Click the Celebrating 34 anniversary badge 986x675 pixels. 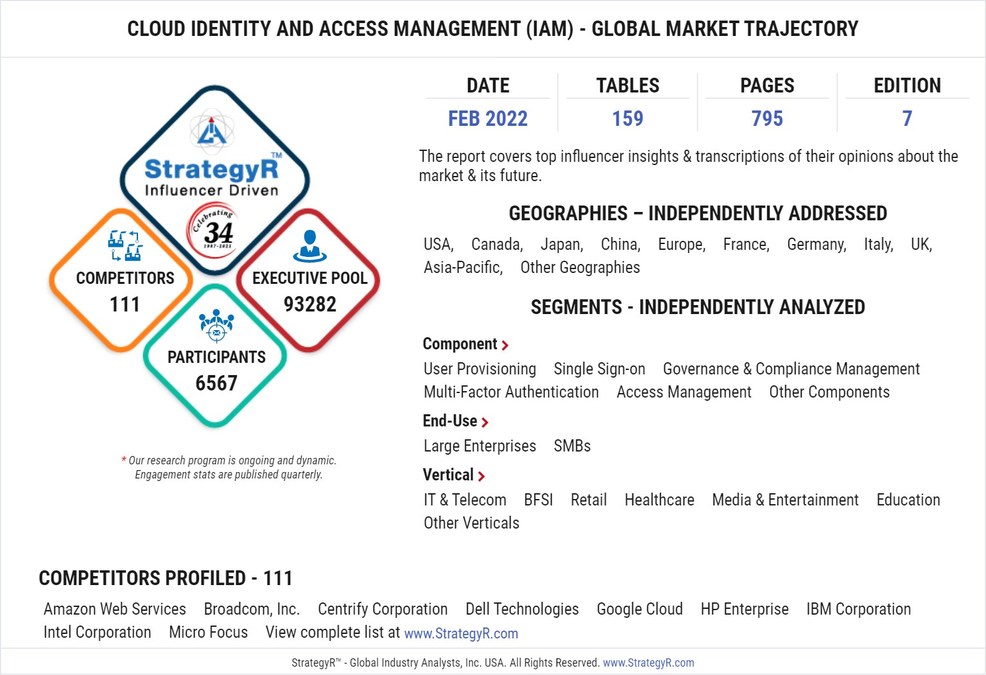coord(214,232)
